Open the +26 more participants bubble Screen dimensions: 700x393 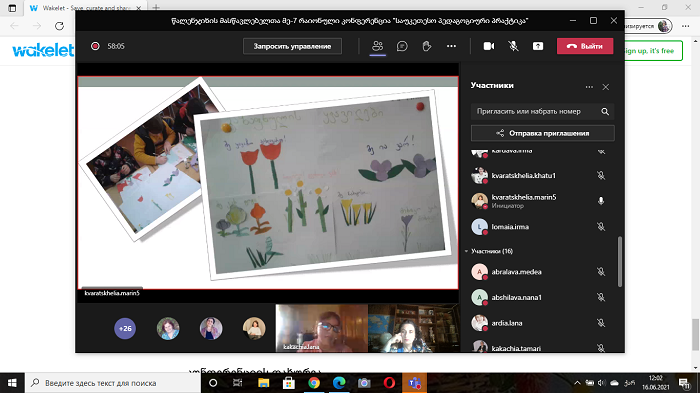125,329
